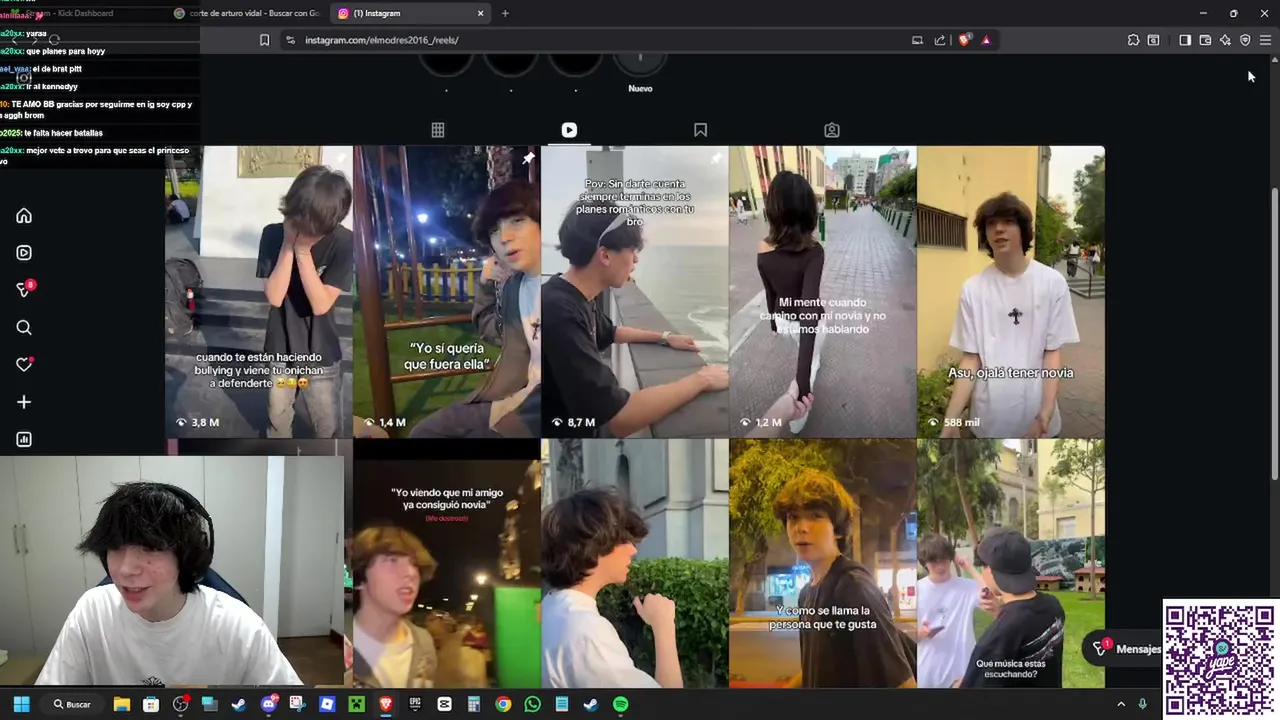Open Instagram direct messages icon with badge
Image resolution: width=1280 pixels, height=720 pixels.
click(x=25, y=289)
